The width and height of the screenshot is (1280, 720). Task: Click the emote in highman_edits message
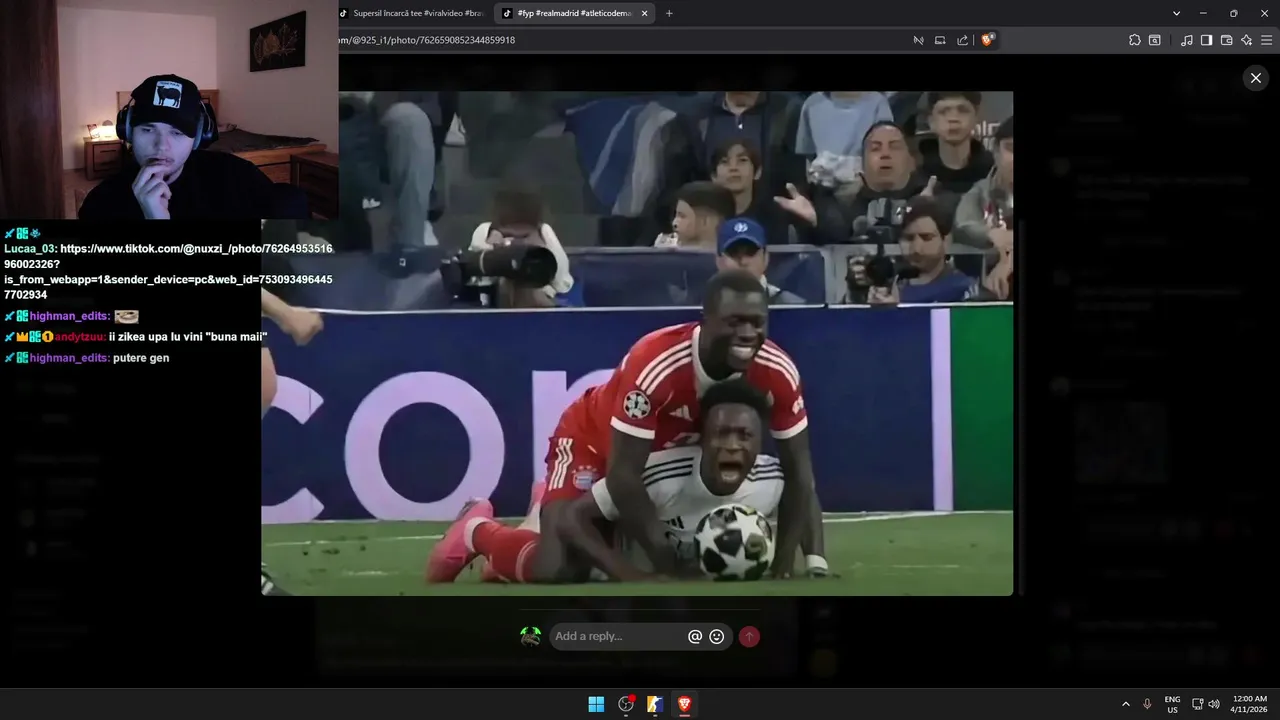click(126, 316)
